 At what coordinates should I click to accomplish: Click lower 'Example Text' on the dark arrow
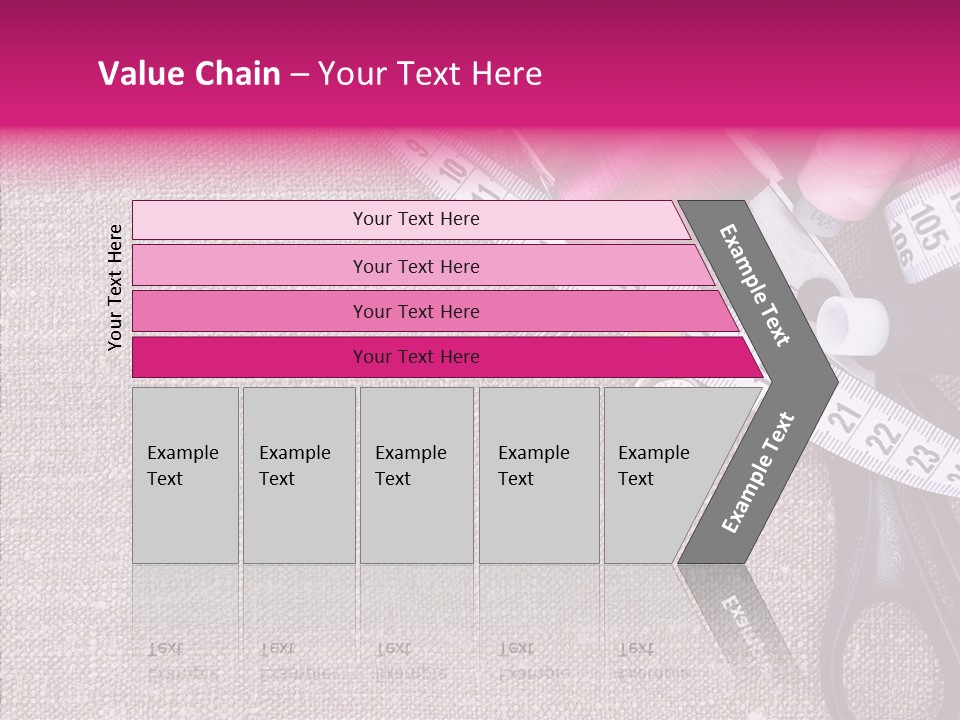(757, 473)
